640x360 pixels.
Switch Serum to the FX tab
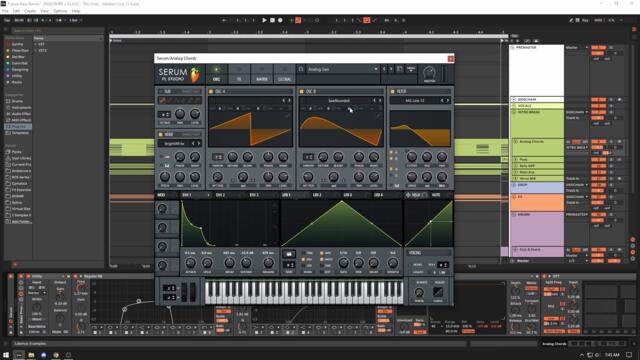point(239,74)
